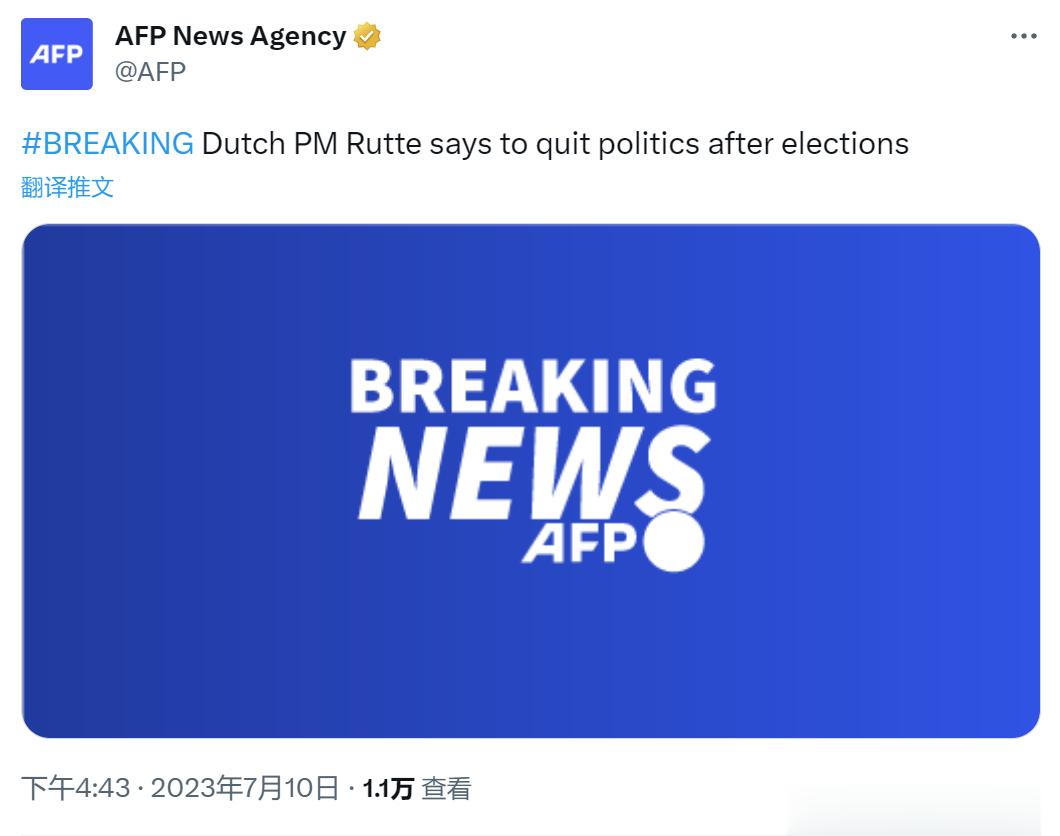Click the AFP profile avatar
Screen dimensions: 1060x836
coord(57,54)
